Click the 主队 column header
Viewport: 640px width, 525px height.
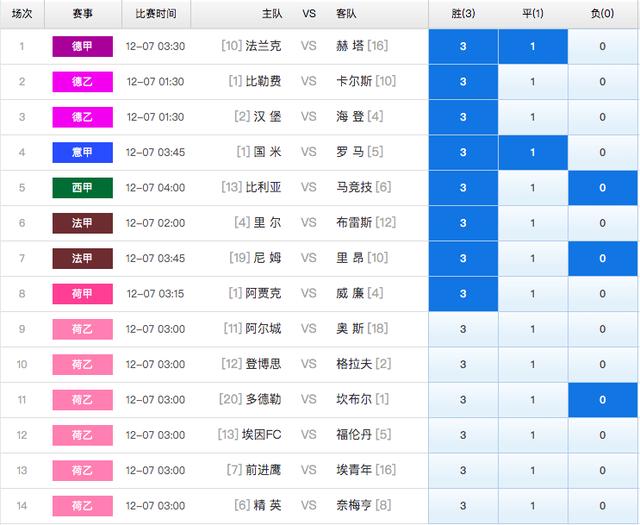point(272,14)
